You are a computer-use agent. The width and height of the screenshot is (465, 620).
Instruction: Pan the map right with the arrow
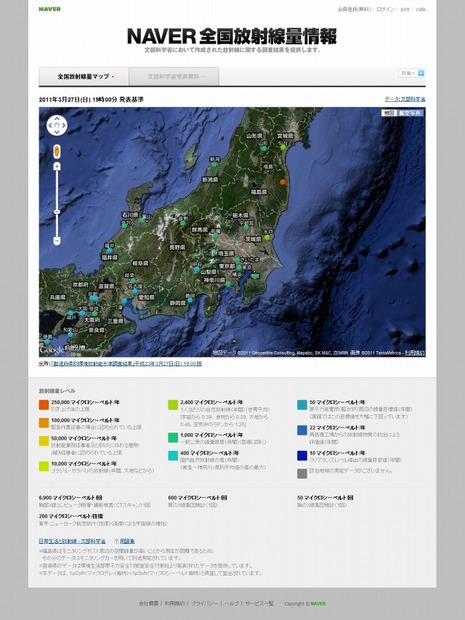click(64, 126)
